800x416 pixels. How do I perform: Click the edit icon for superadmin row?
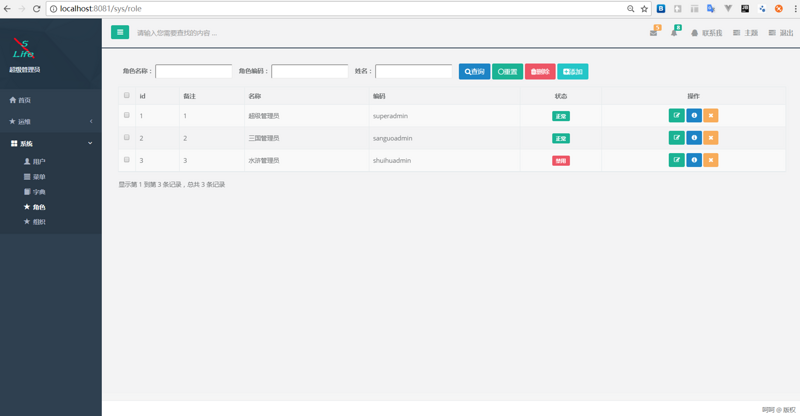pyautogui.click(x=677, y=115)
